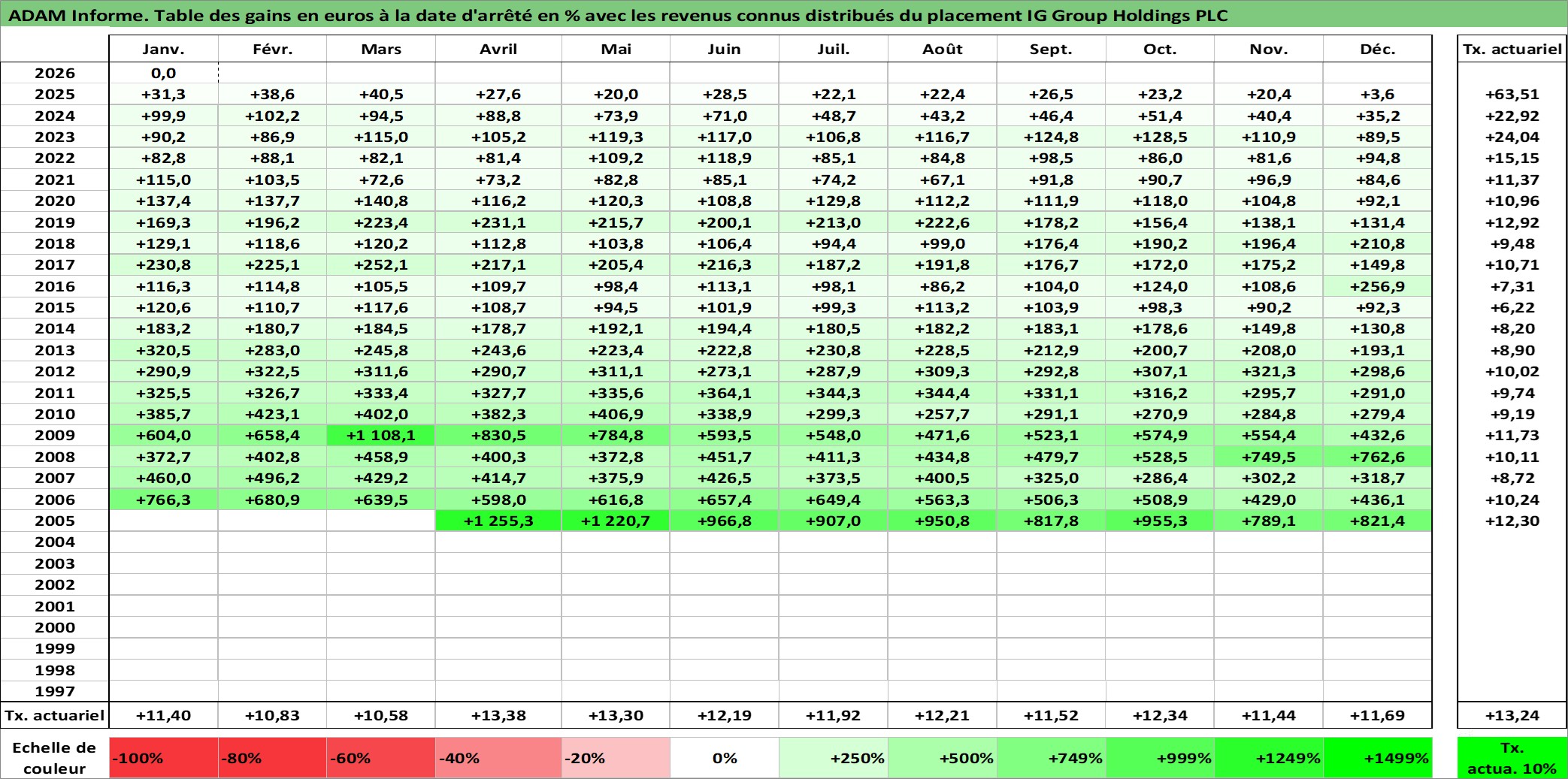1568x779 pixels.
Task: Select the 2015 actuarial rate '+6,22'
Action: click(1512, 307)
